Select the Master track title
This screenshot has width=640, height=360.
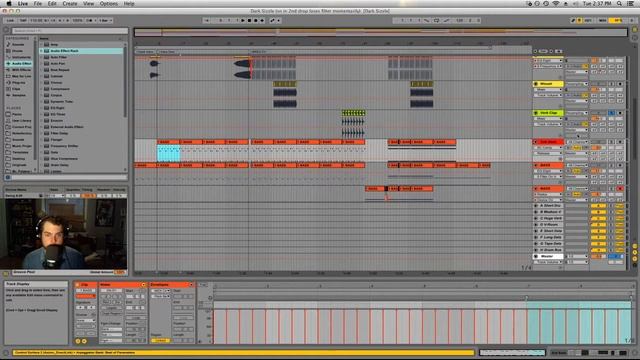pyautogui.click(x=548, y=256)
